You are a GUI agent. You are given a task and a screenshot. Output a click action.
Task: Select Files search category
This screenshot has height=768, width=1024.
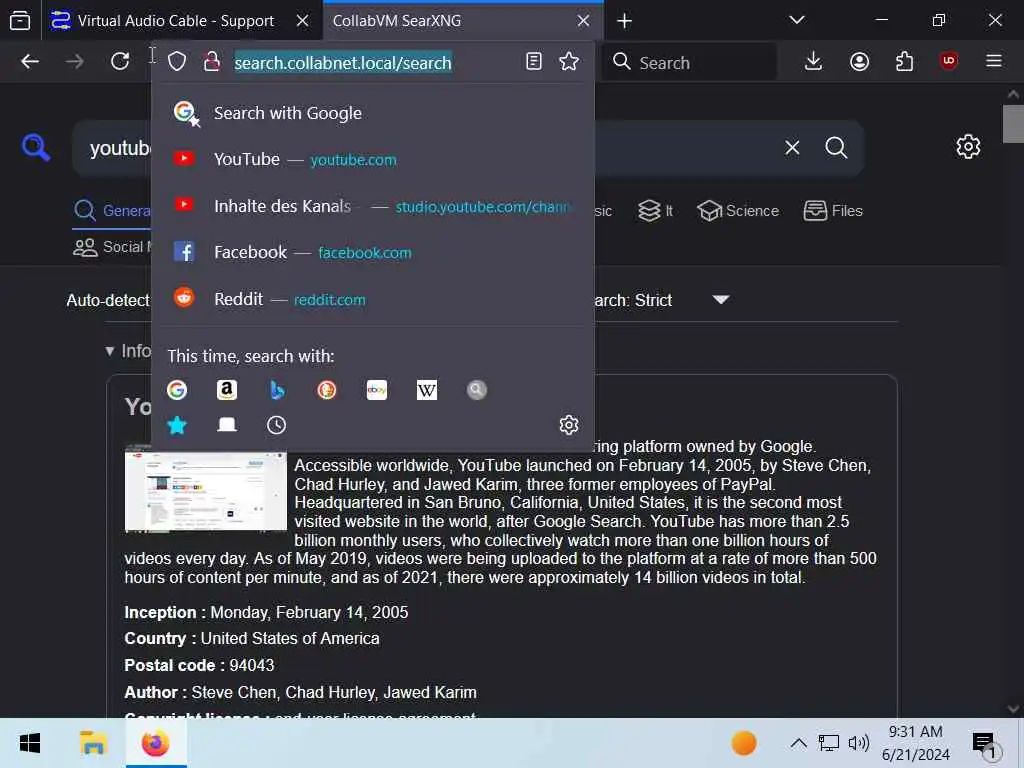click(x=833, y=211)
